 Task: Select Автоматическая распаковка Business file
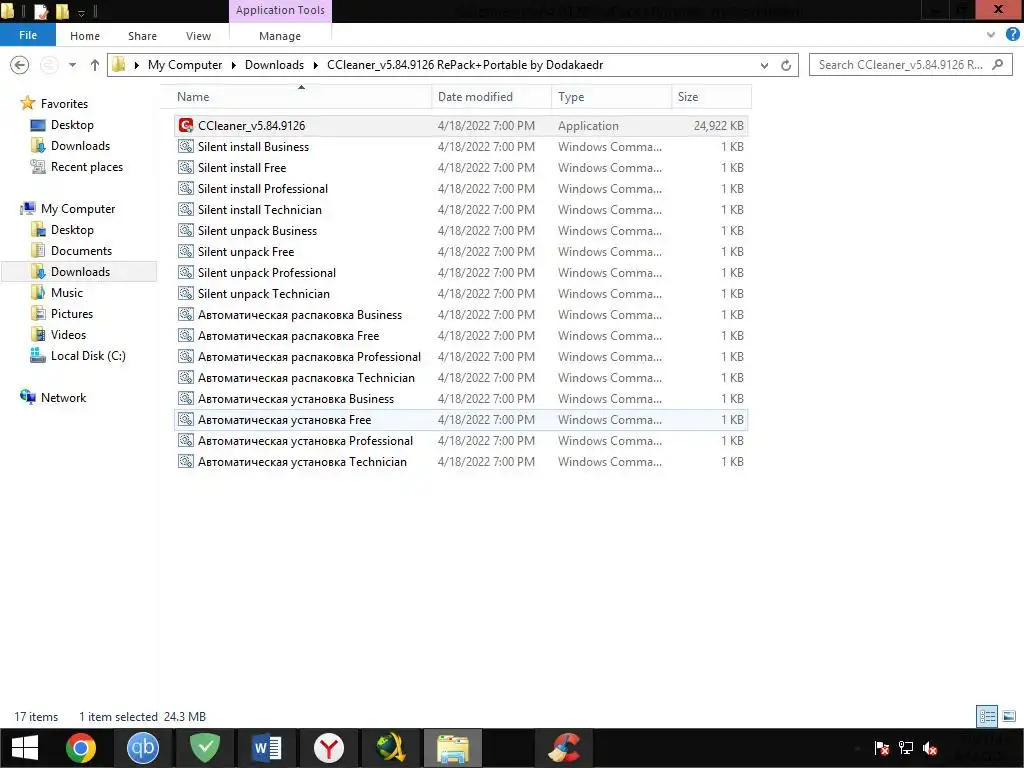pyautogui.click(x=461, y=315)
